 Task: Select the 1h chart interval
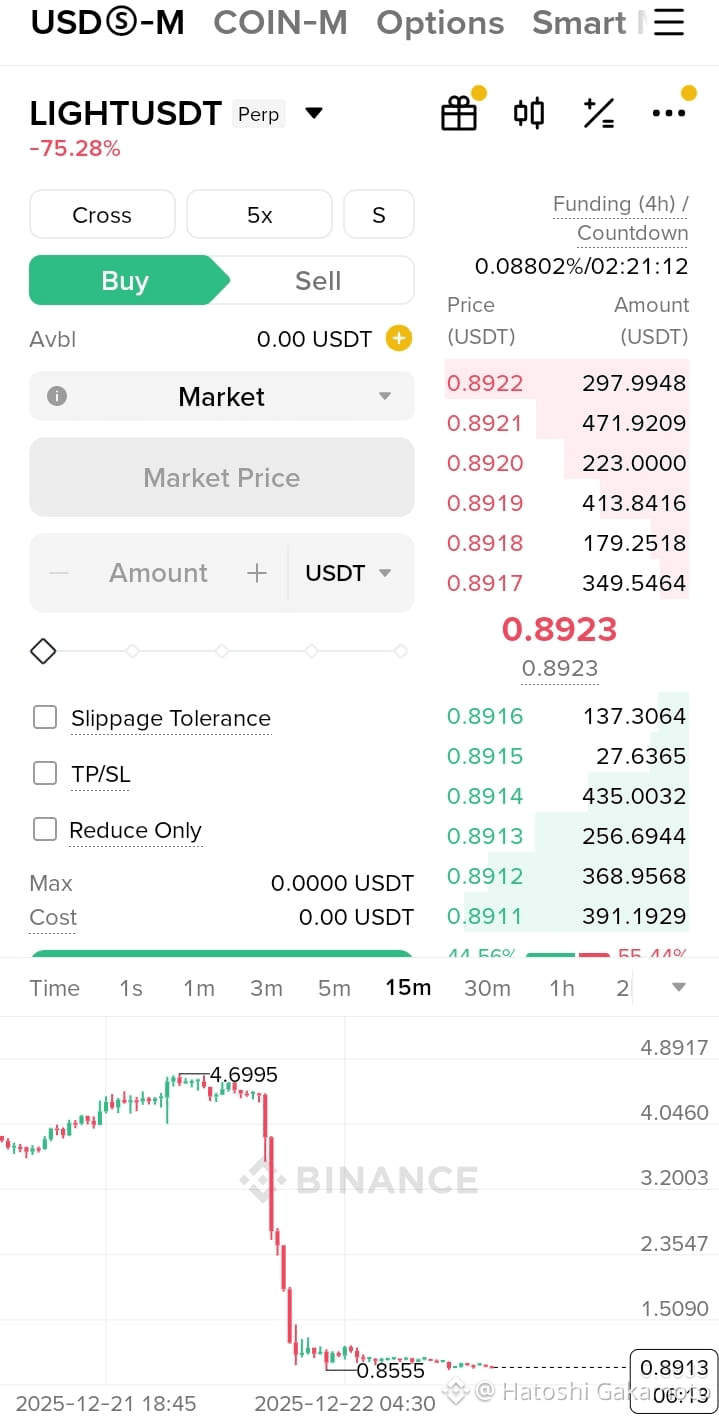tap(562, 988)
